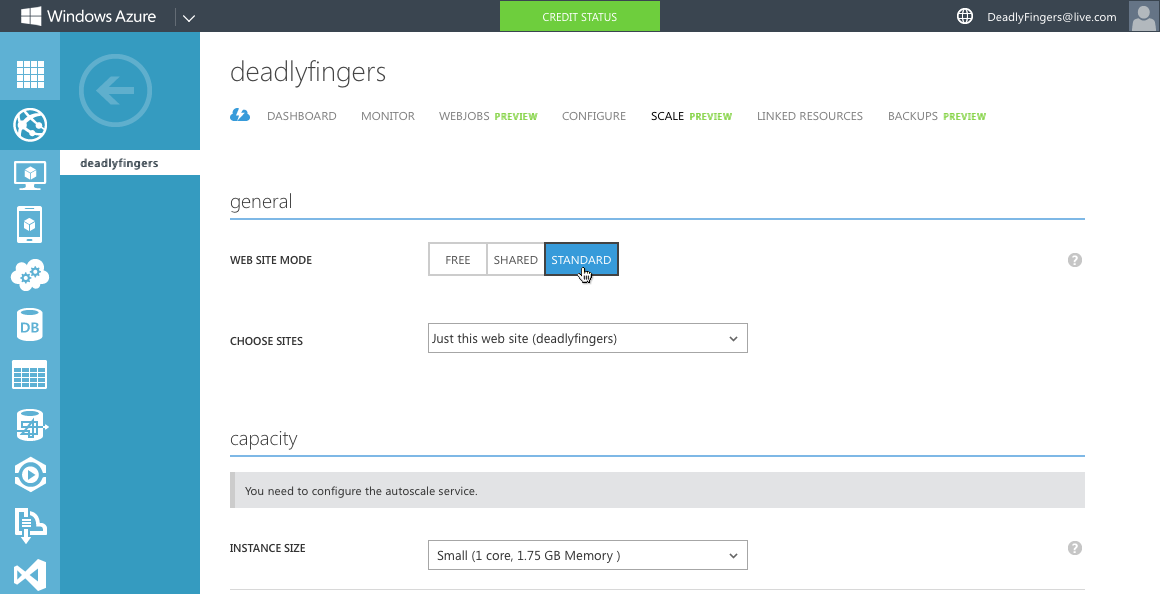
Task: Open help for Instance Size
Action: 1075,548
